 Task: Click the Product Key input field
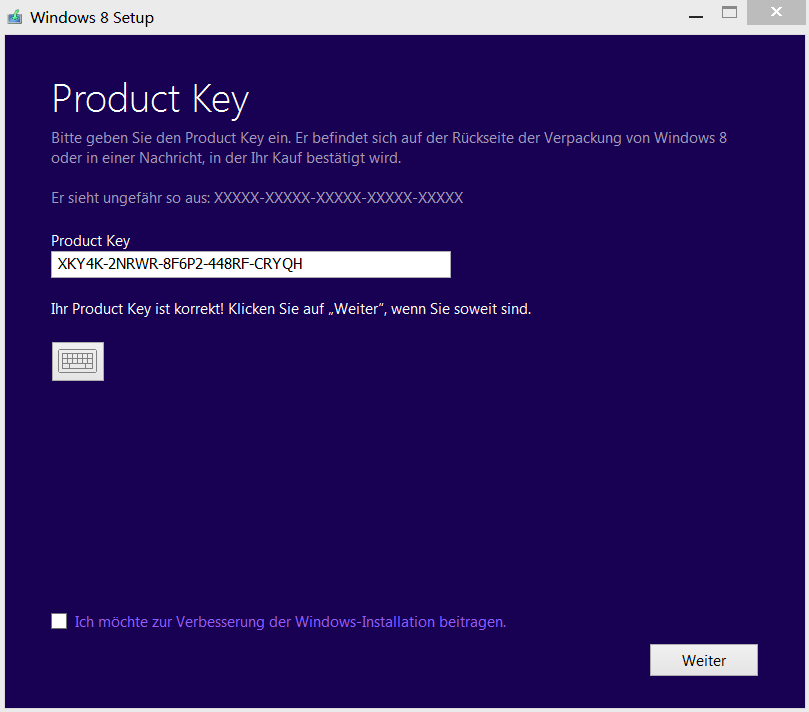point(251,264)
